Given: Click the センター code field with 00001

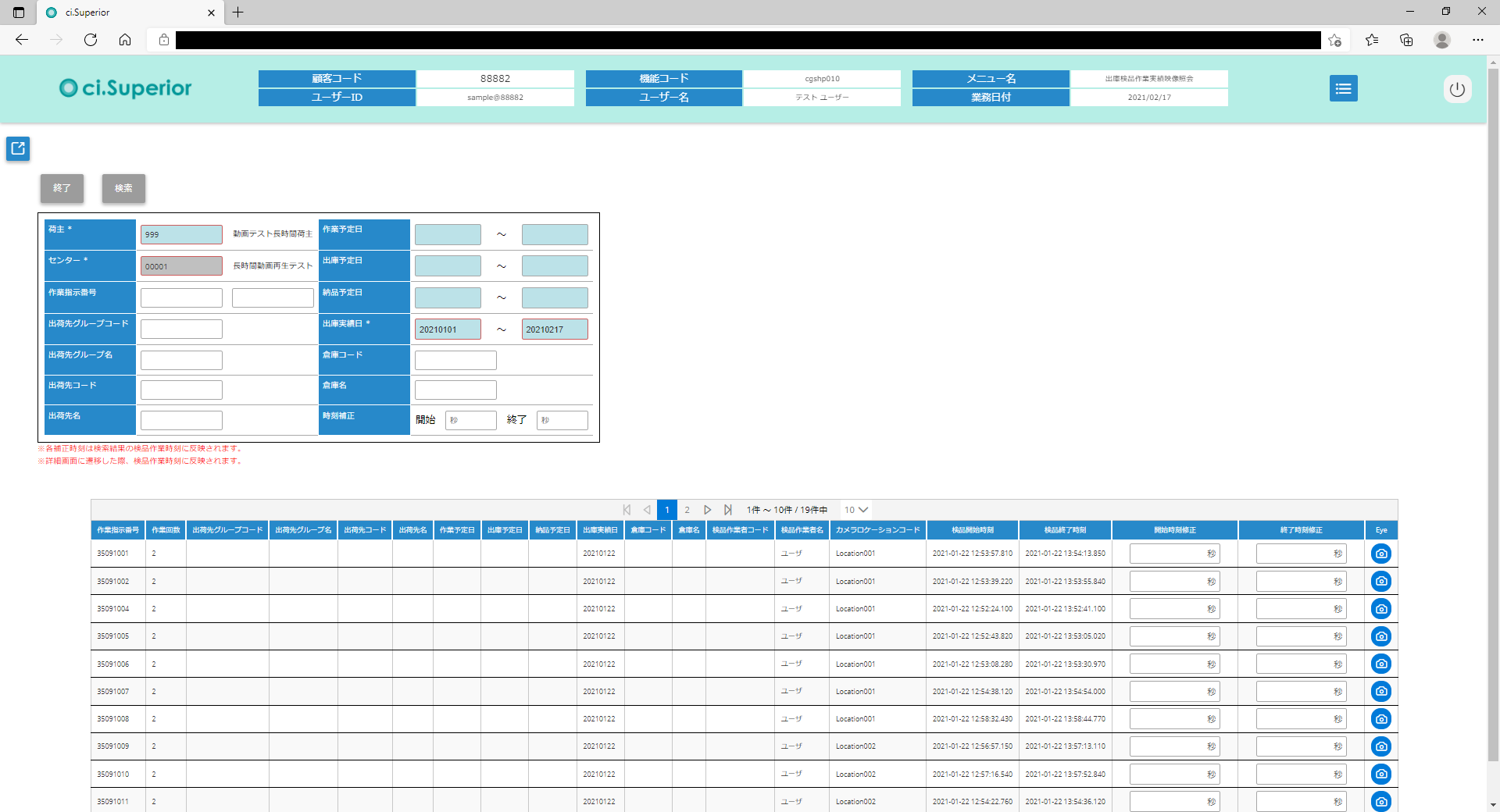Looking at the screenshot, I should click(181, 266).
